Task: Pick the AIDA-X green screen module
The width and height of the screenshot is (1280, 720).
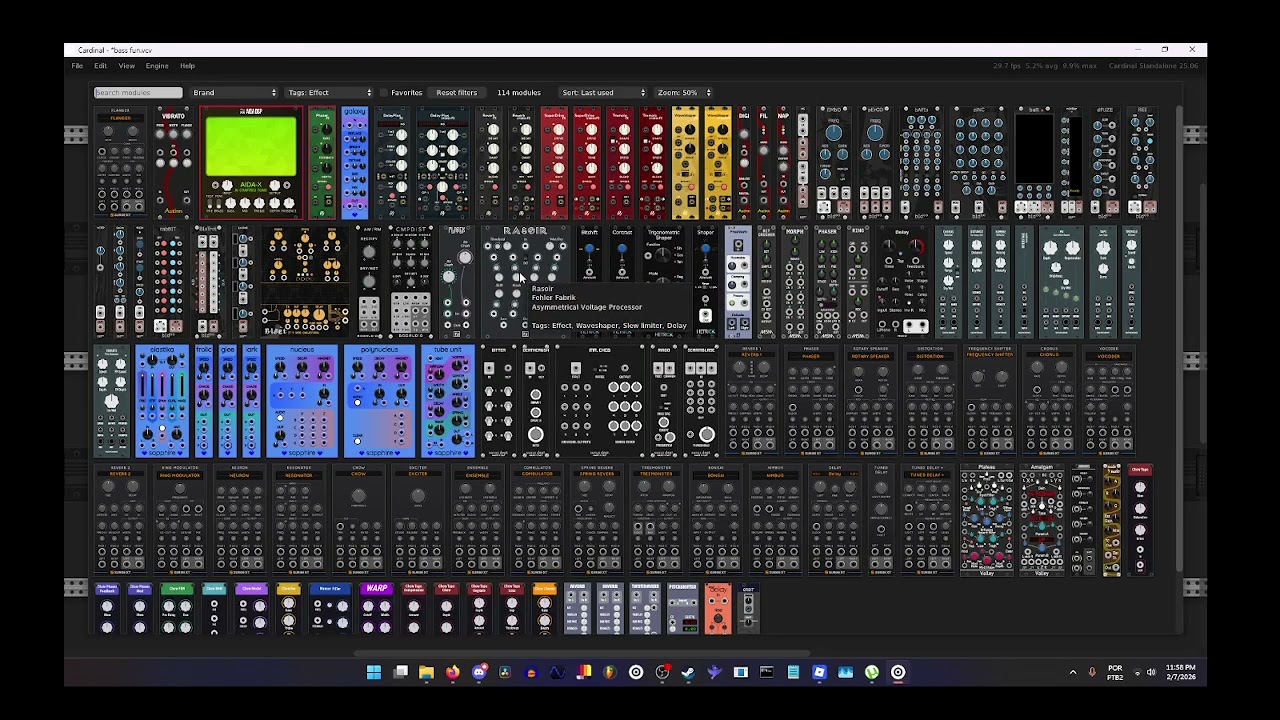Action: (x=251, y=163)
